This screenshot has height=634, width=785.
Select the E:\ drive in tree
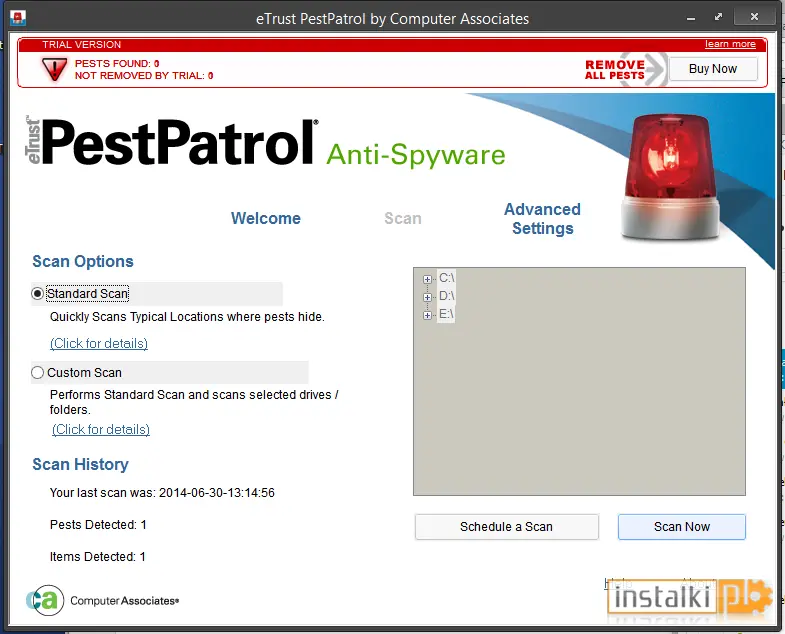(447, 314)
